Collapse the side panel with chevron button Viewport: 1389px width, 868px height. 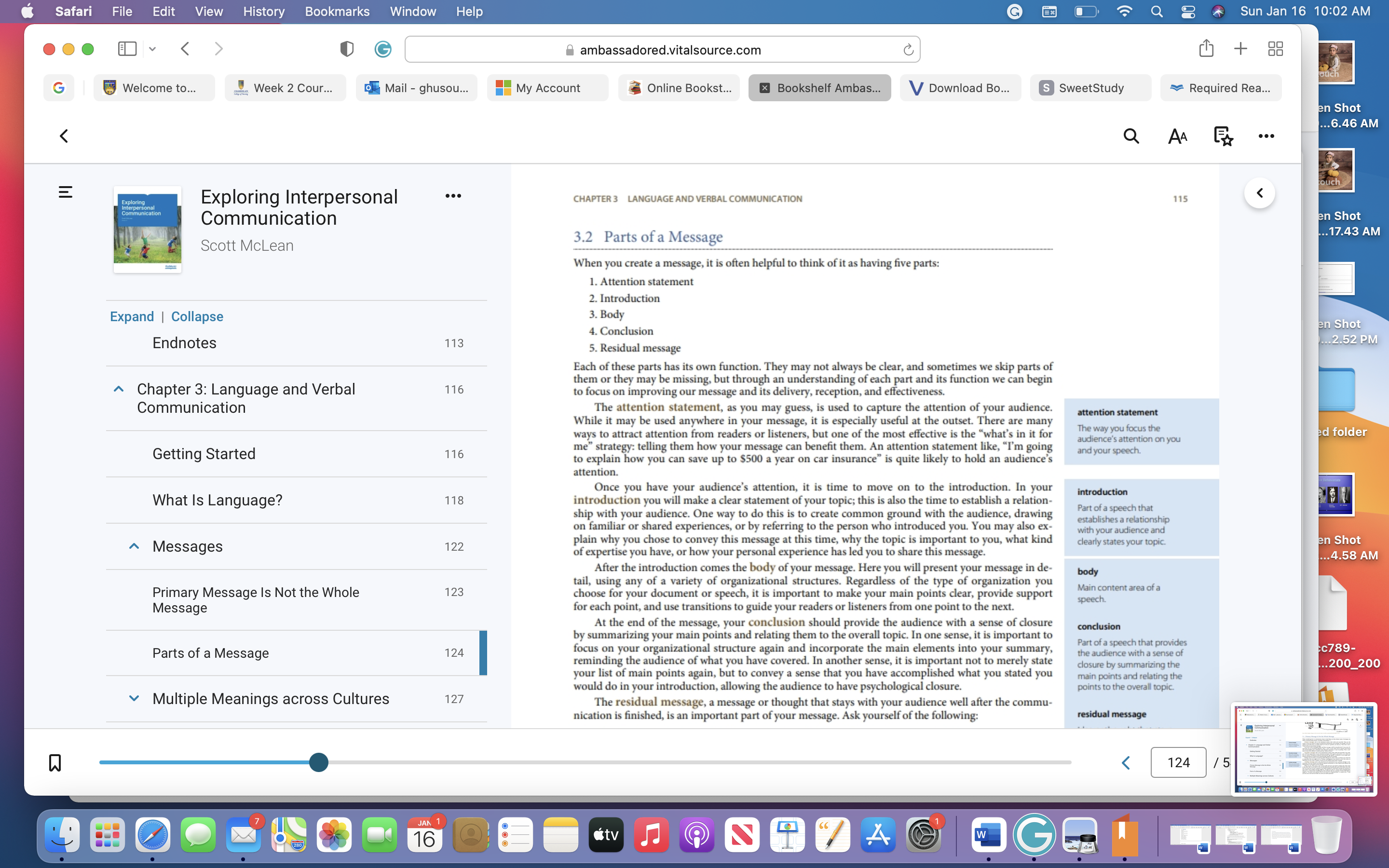click(x=1259, y=193)
